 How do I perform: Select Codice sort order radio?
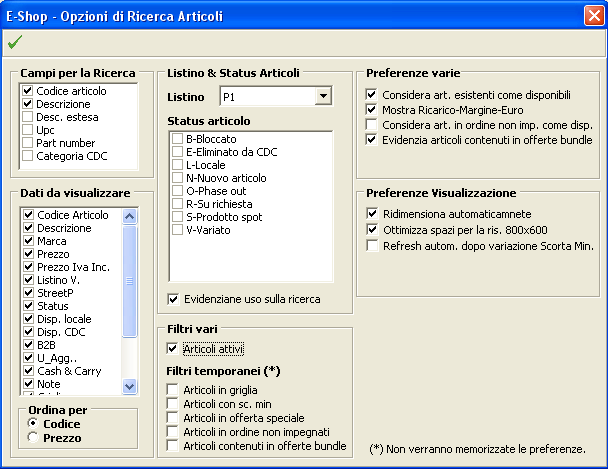[x=33, y=423]
